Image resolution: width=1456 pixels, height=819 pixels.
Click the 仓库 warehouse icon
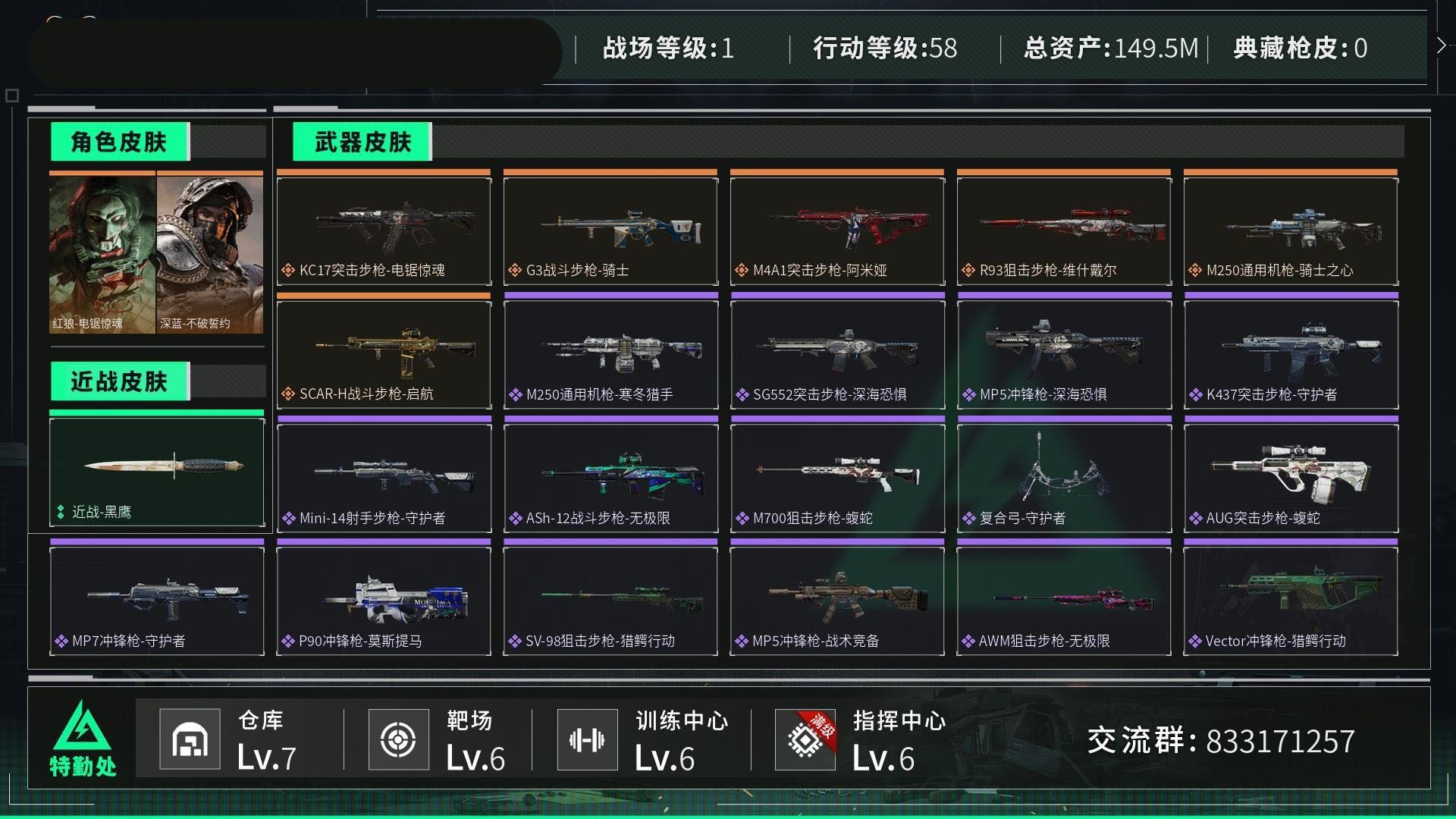[190, 739]
